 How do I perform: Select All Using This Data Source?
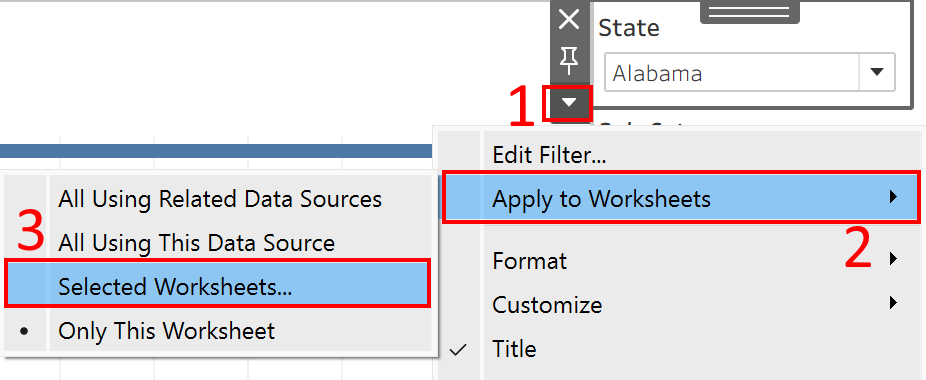219,242
